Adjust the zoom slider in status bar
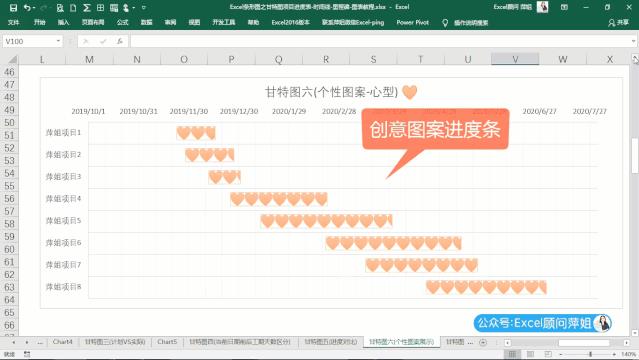The width and height of the screenshot is (639, 360). pos(590,354)
